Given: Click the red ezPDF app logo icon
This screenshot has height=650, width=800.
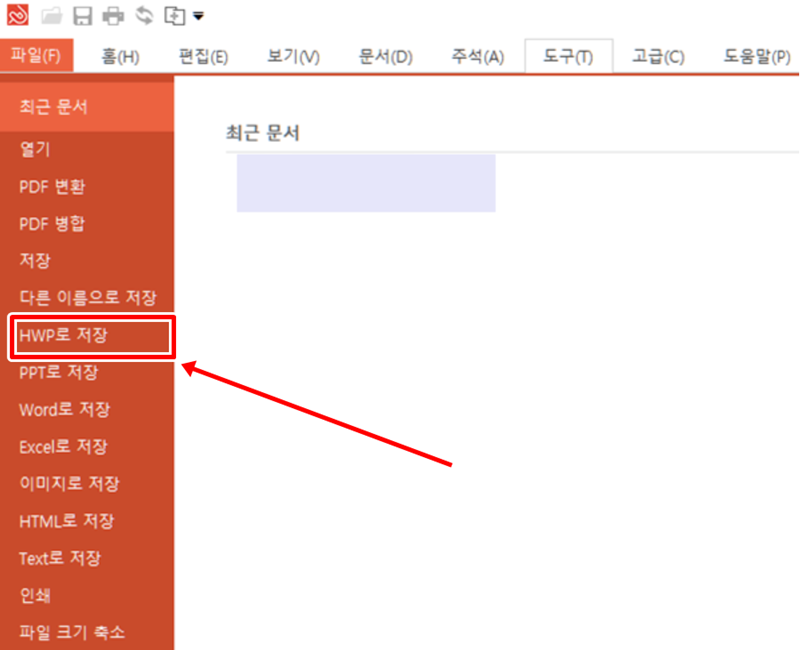Looking at the screenshot, I should pos(17,15).
